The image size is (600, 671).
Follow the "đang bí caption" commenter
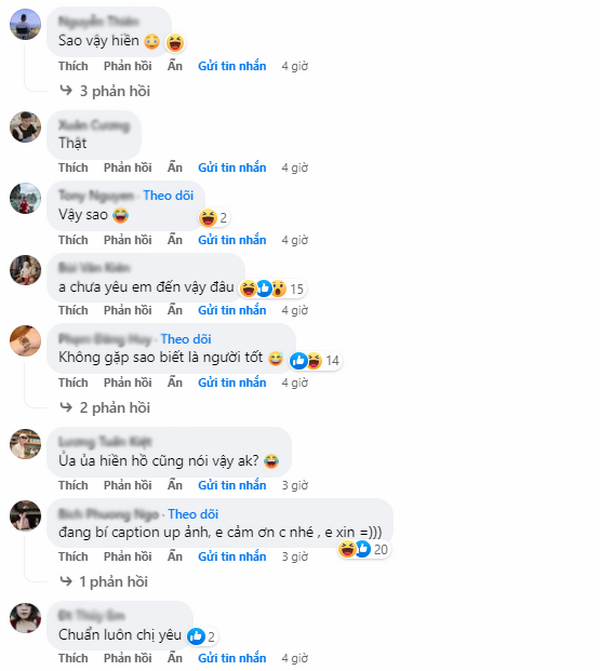click(193, 514)
